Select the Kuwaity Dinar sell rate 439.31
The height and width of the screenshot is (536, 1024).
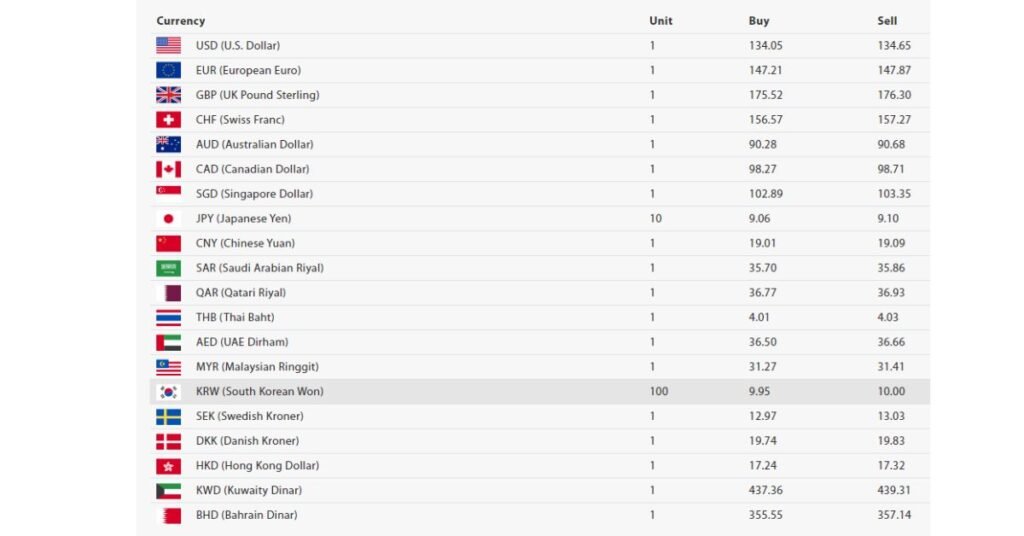coord(893,490)
